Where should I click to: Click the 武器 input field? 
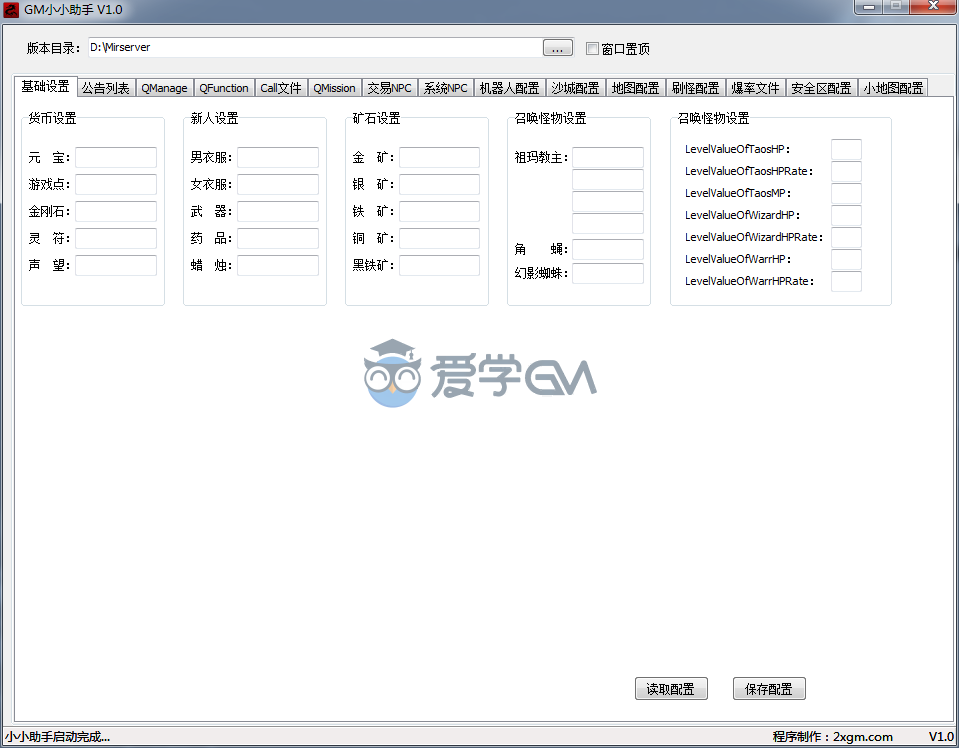278,211
